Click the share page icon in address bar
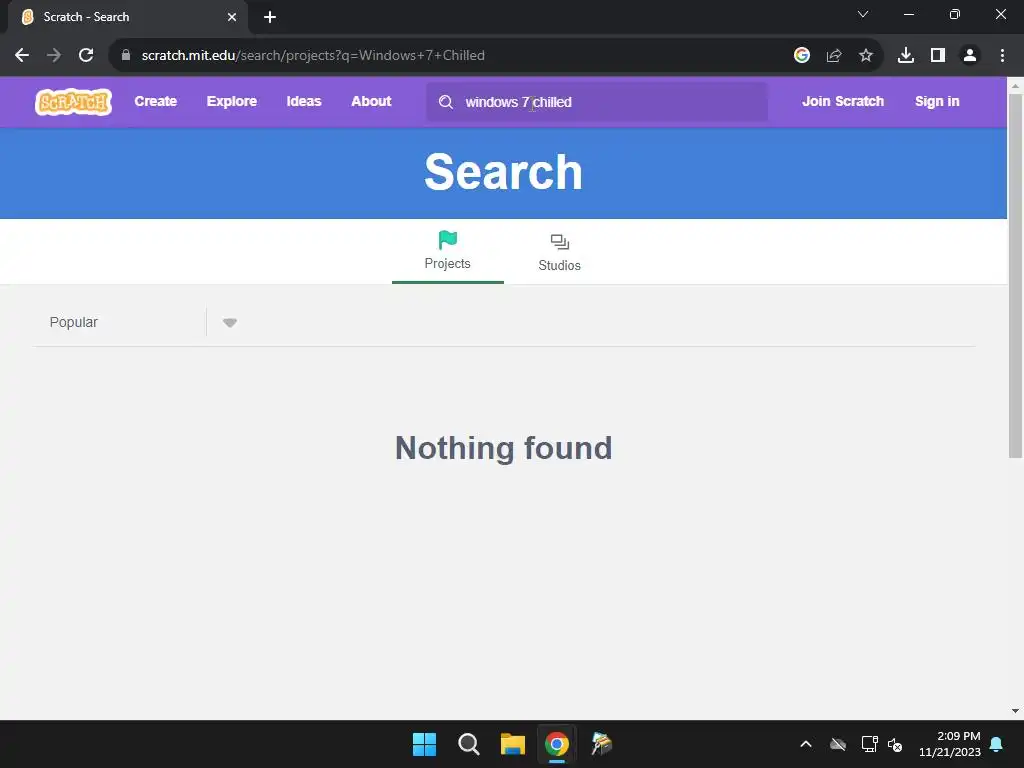 coord(834,56)
